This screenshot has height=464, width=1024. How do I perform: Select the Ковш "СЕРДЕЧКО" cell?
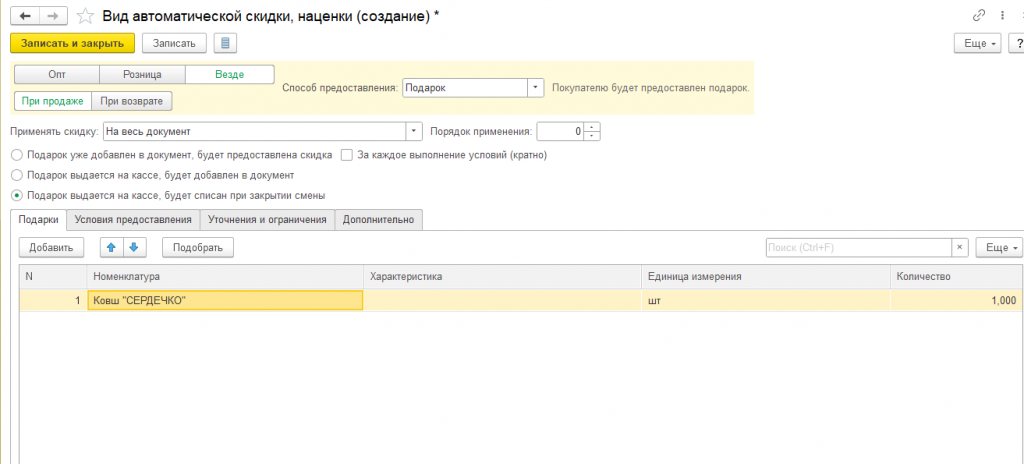(x=225, y=300)
